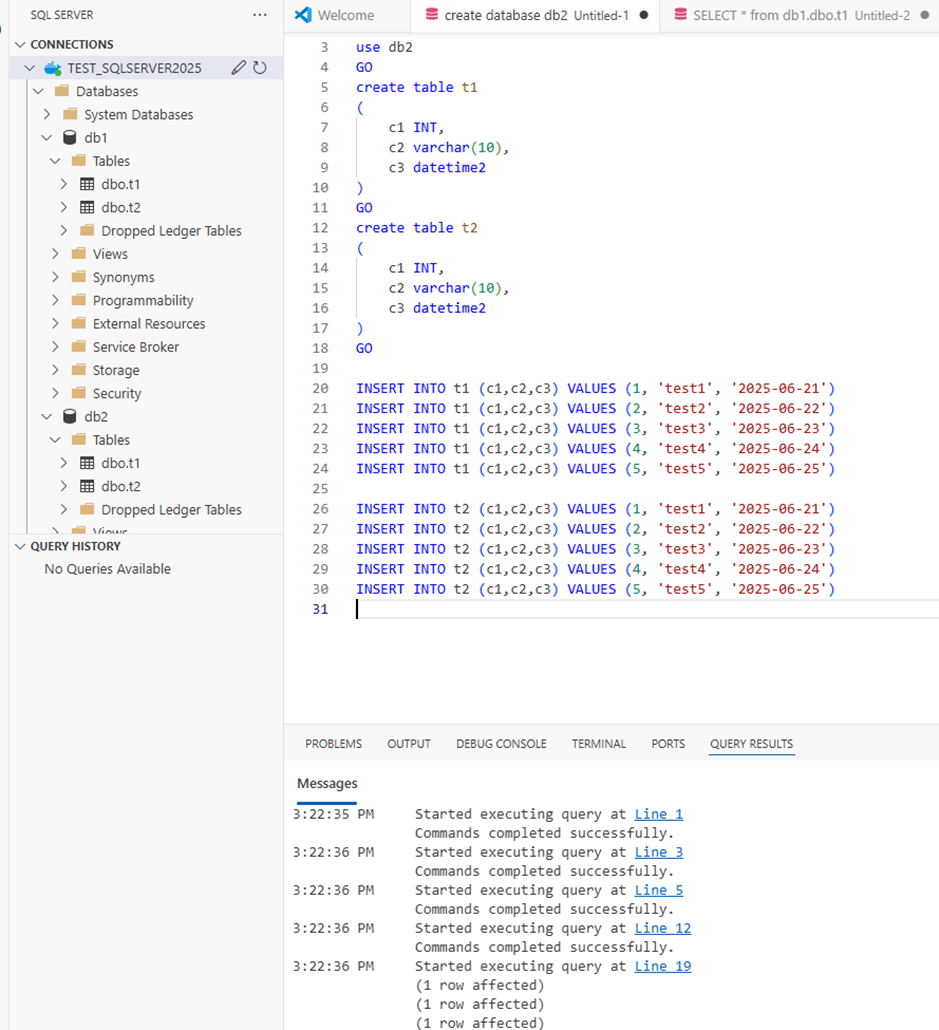939x1030 pixels.
Task: Click the refresh icon beside TEST_SQLSERVER2025
Action: click(x=260, y=68)
